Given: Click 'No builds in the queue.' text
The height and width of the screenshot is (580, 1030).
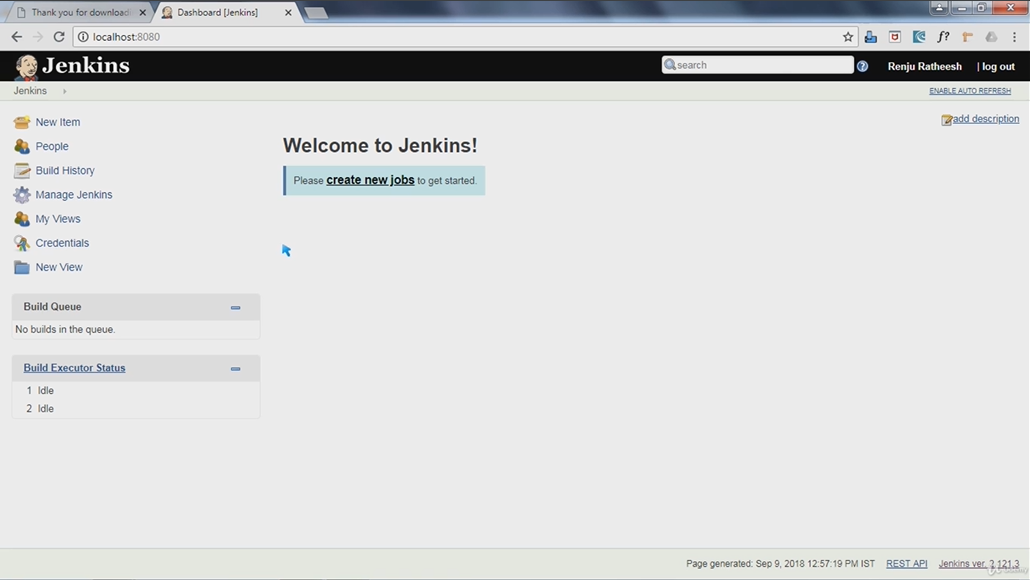Looking at the screenshot, I should [x=65, y=329].
